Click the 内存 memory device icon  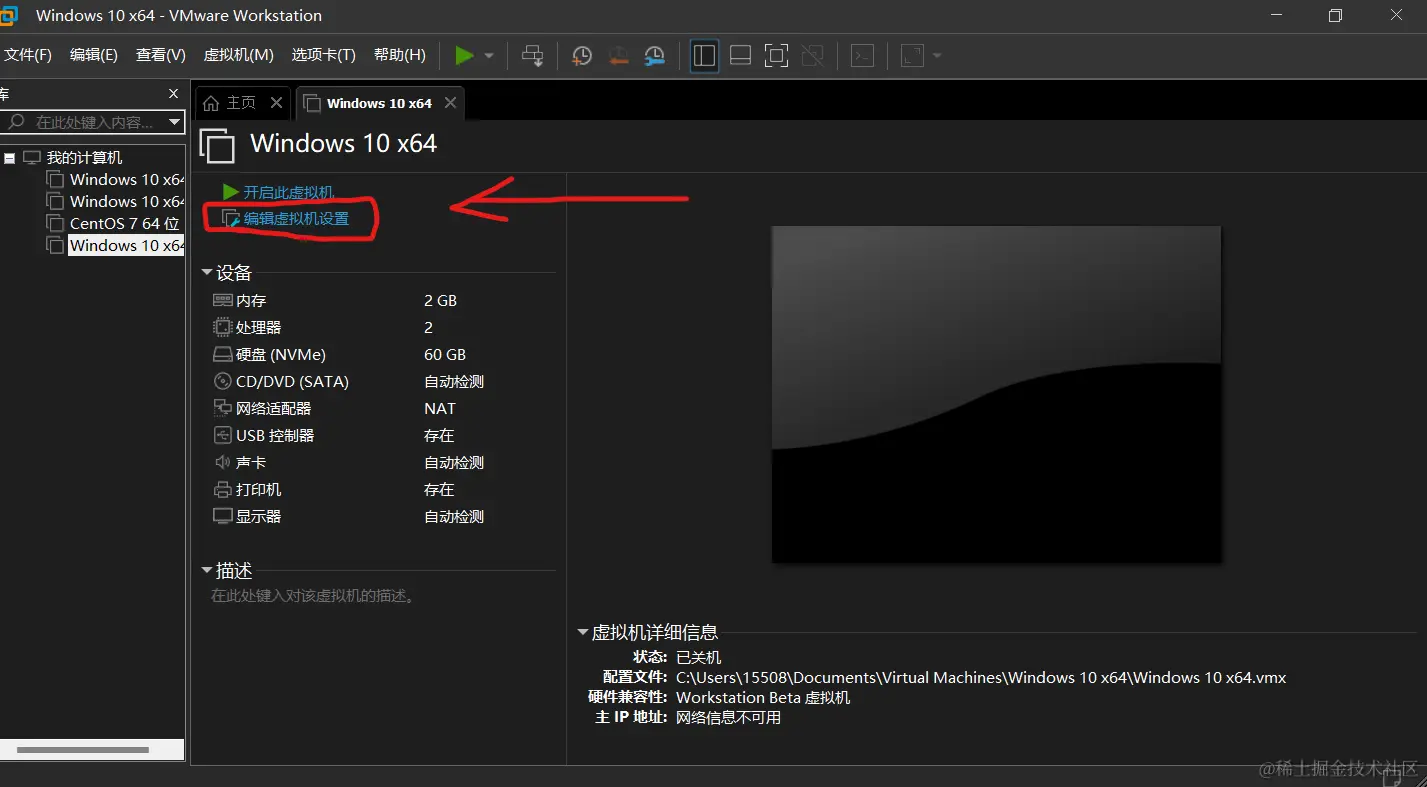222,300
